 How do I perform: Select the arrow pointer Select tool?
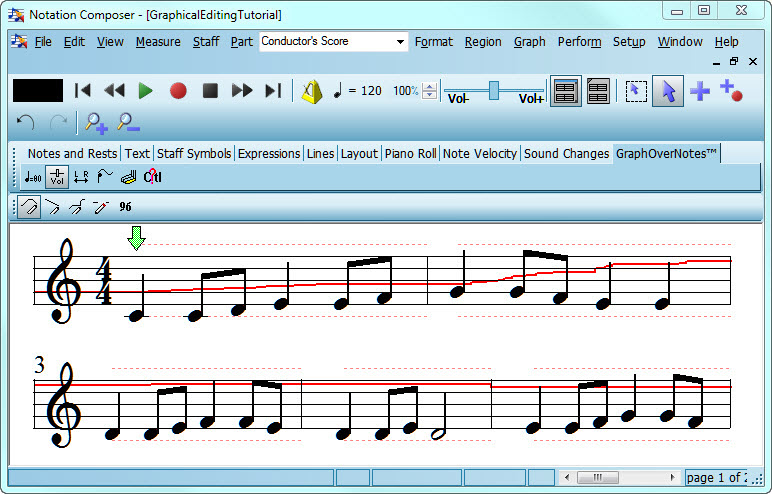coord(667,91)
